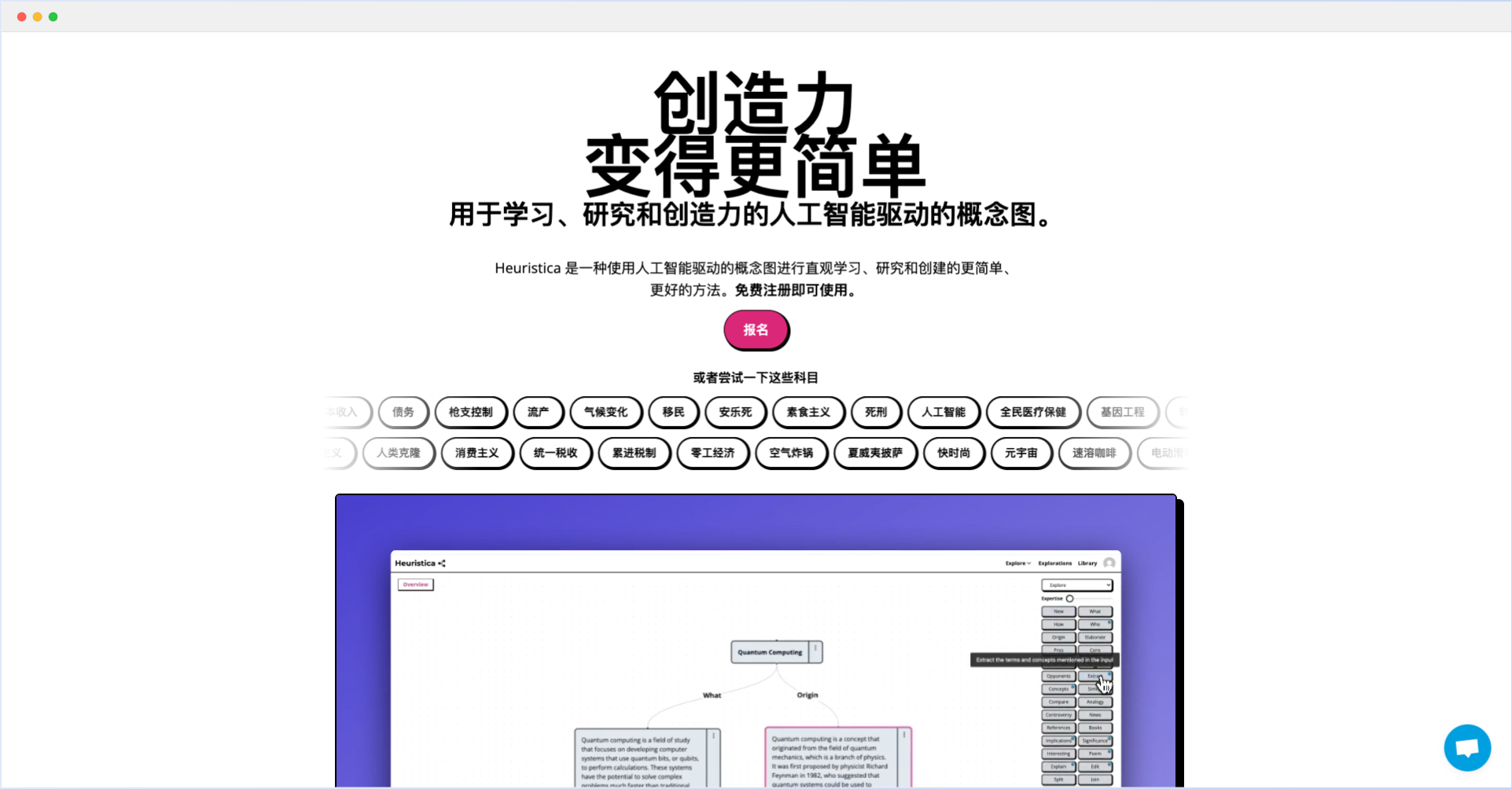
Task: Expand the Explore nav menu in the demo
Action: click(x=1017, y=563)
